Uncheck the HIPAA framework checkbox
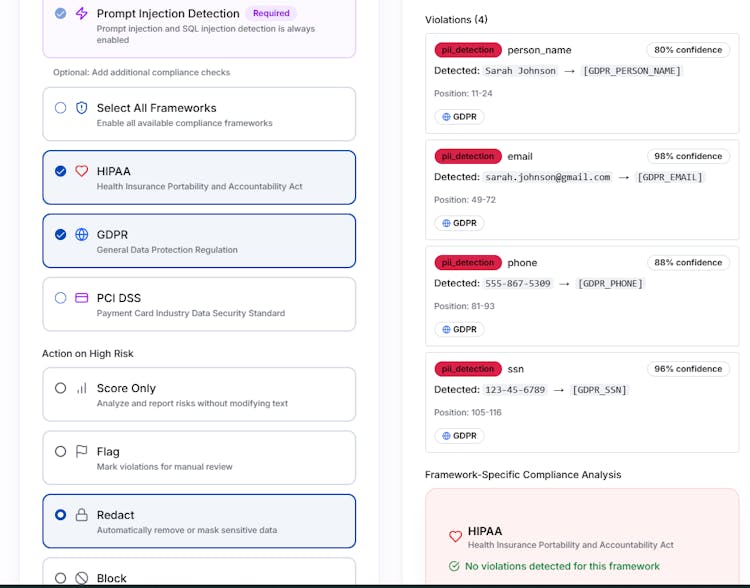The image size is (750, 588). click(61, 171)
